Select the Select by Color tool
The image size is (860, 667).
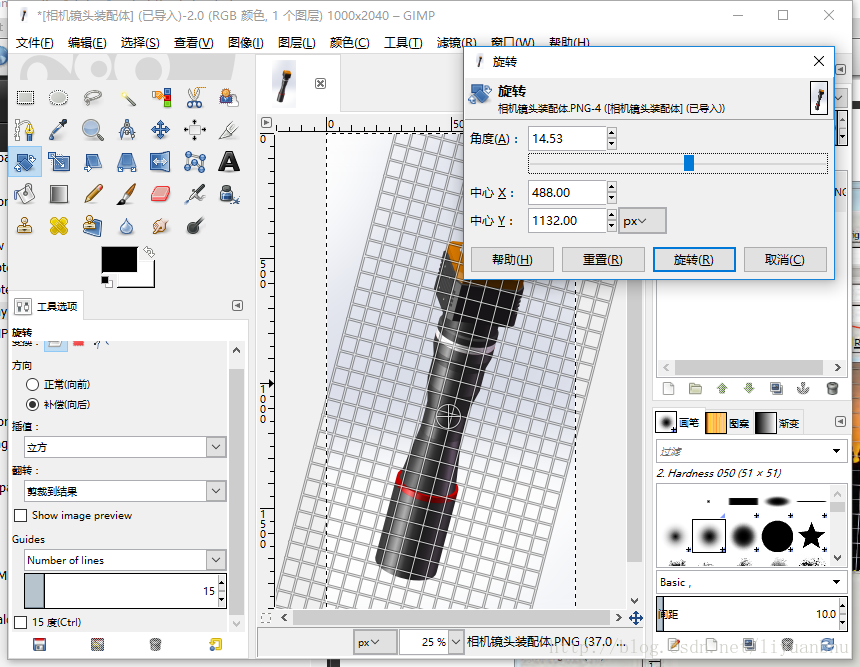(x=161, y=98)
